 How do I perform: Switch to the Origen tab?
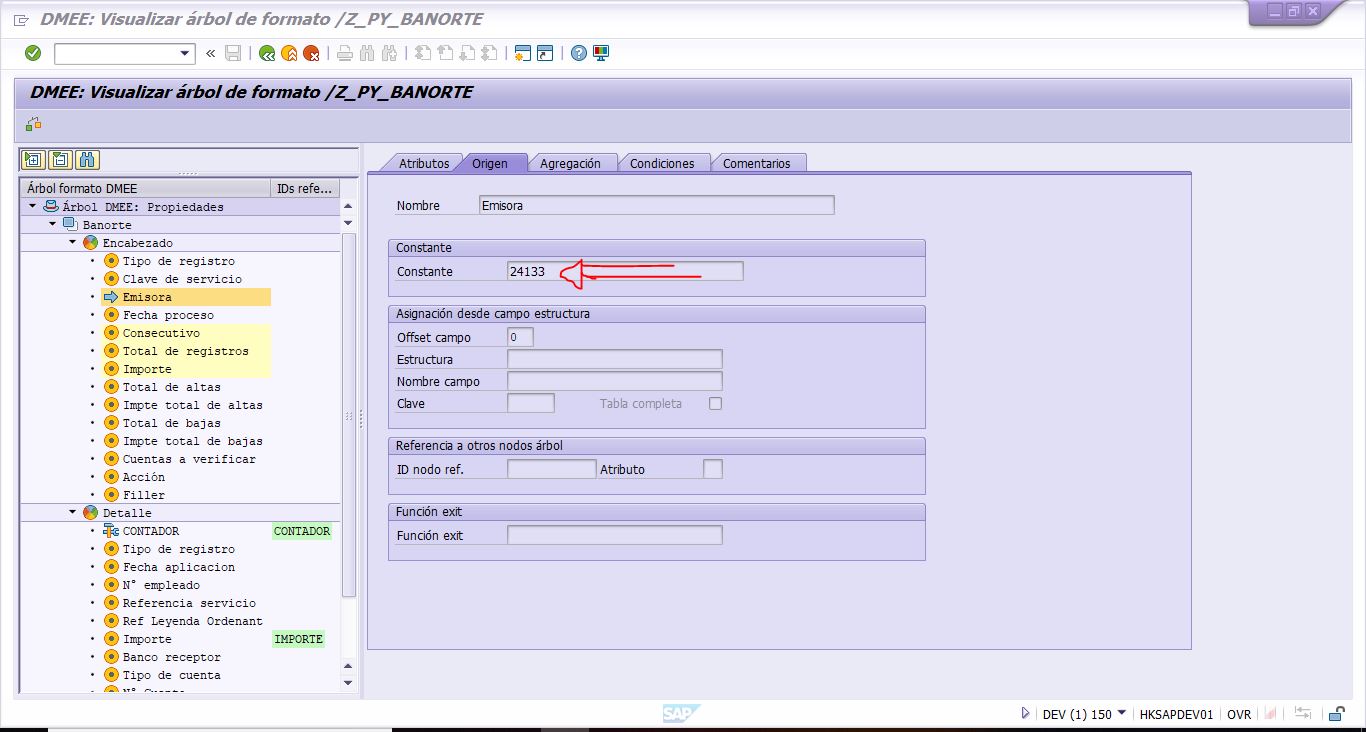click(490, 163)
